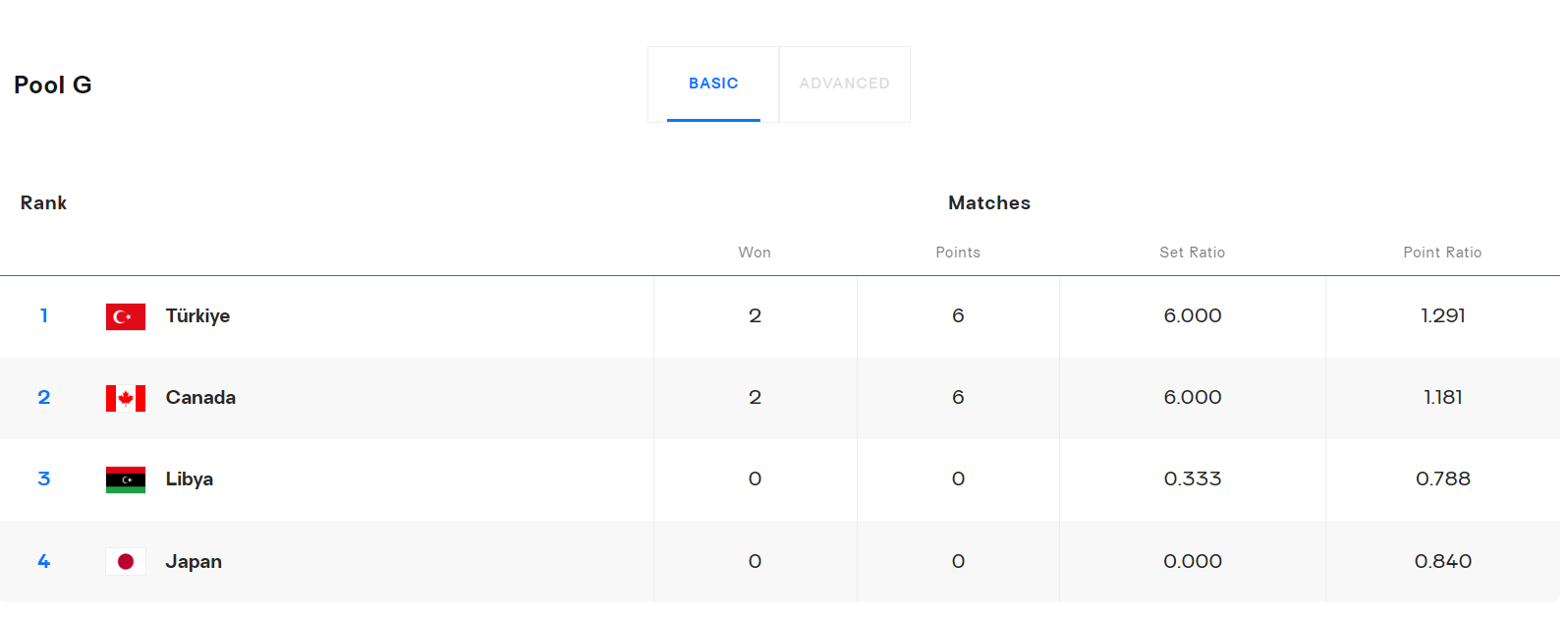Click the Rank column header

[x=44, y=203]
